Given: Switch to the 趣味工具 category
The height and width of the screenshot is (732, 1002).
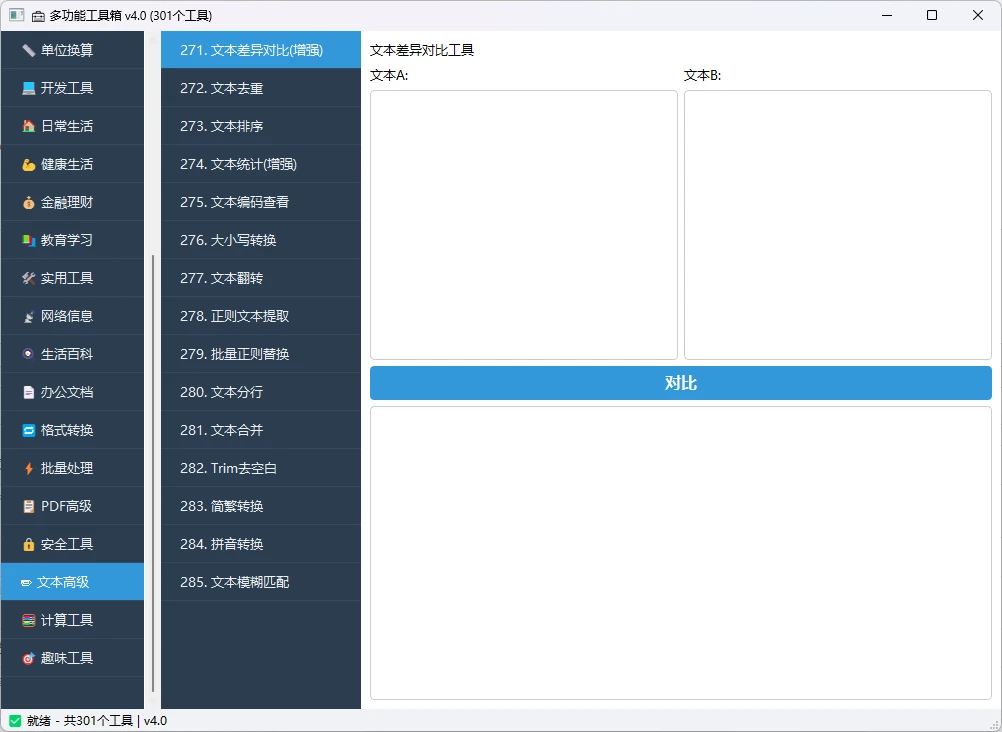Looking at the screenshot, I should pyautogui.click(x=72, y=658).
